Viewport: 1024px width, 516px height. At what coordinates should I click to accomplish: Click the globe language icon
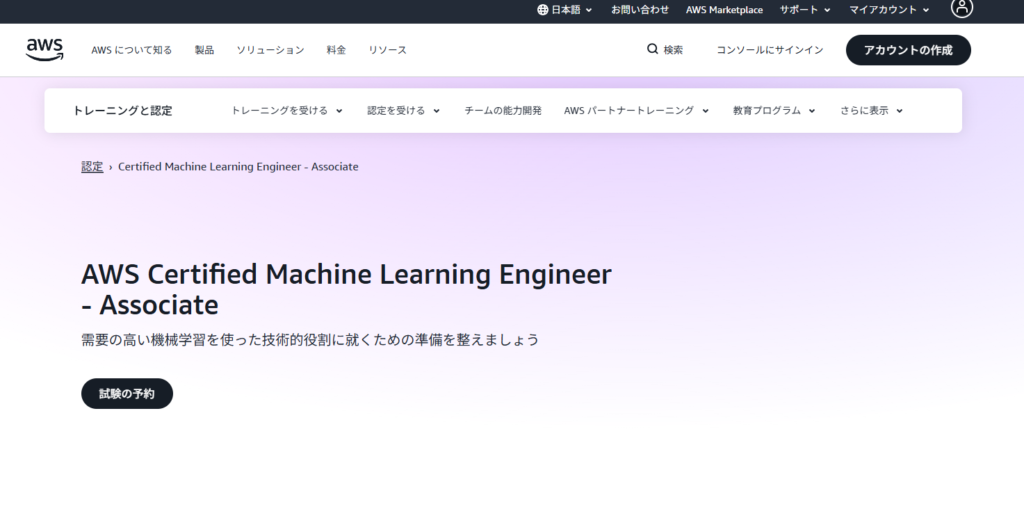coord(543,10)
